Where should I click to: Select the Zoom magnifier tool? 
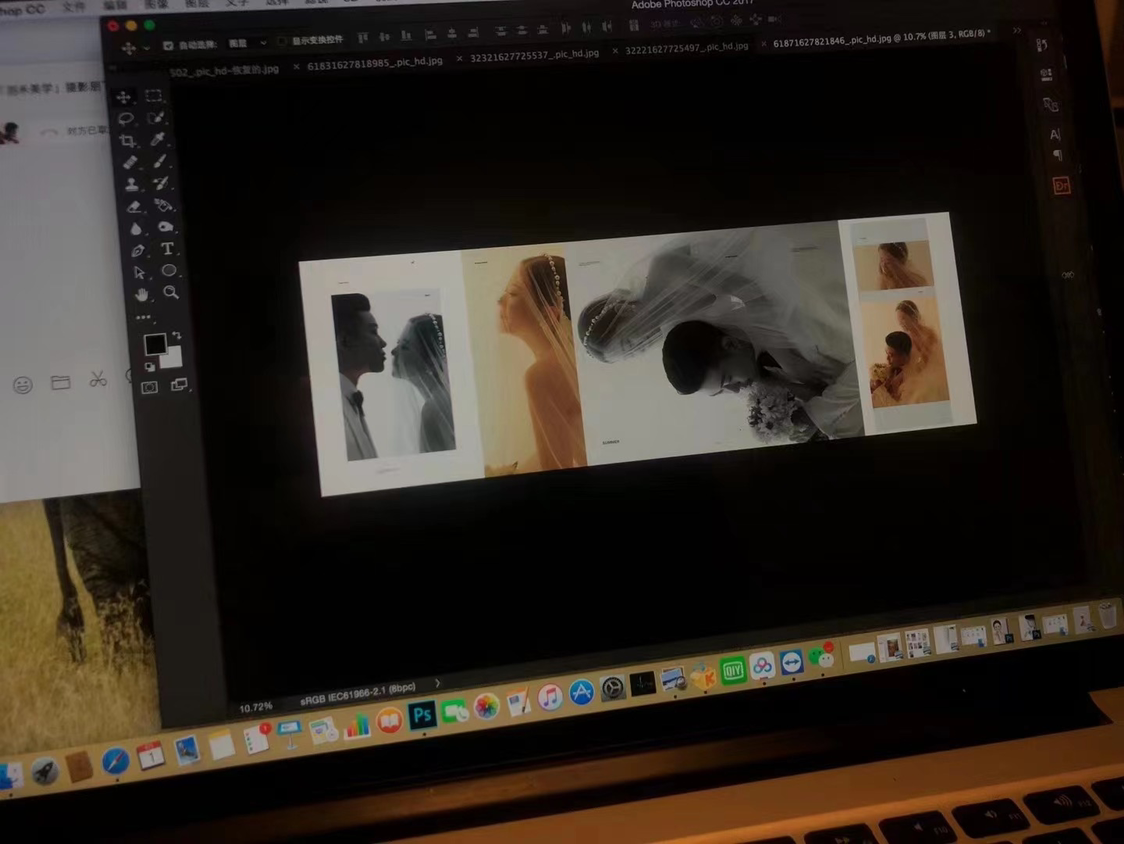click(171, 293)
